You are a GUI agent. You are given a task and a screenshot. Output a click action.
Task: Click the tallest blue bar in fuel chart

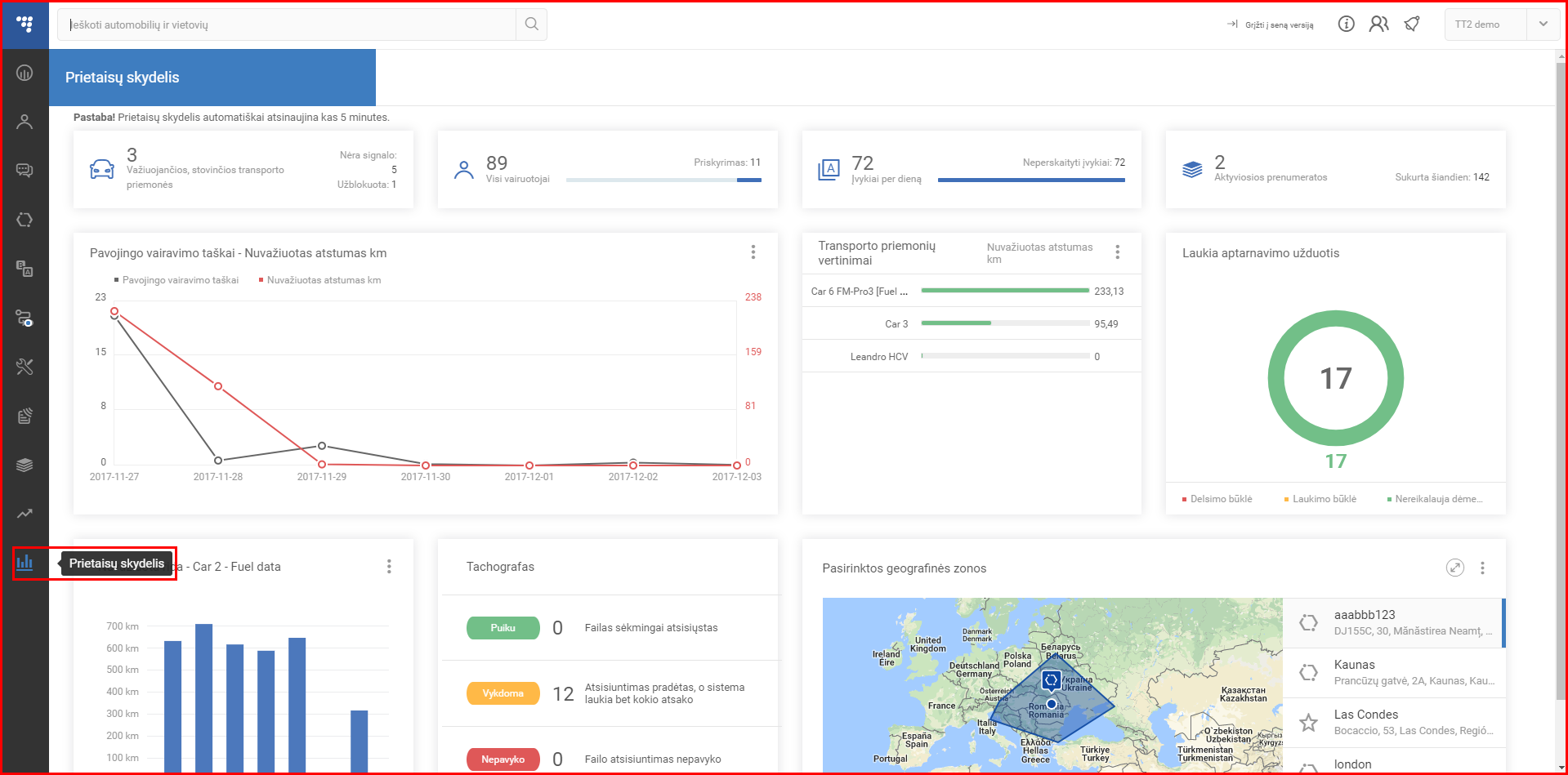pyautogui.click(x=204, y=698)
